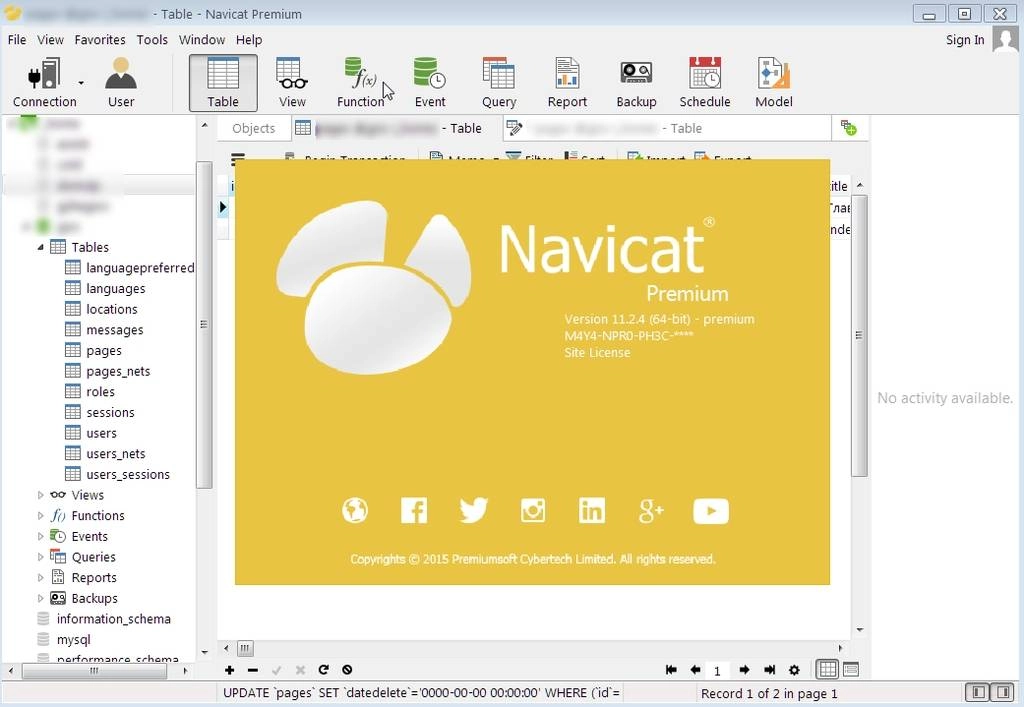Open the Event toolbar icon
This screenshot has width=1024, height=707.
click(430, 82)
